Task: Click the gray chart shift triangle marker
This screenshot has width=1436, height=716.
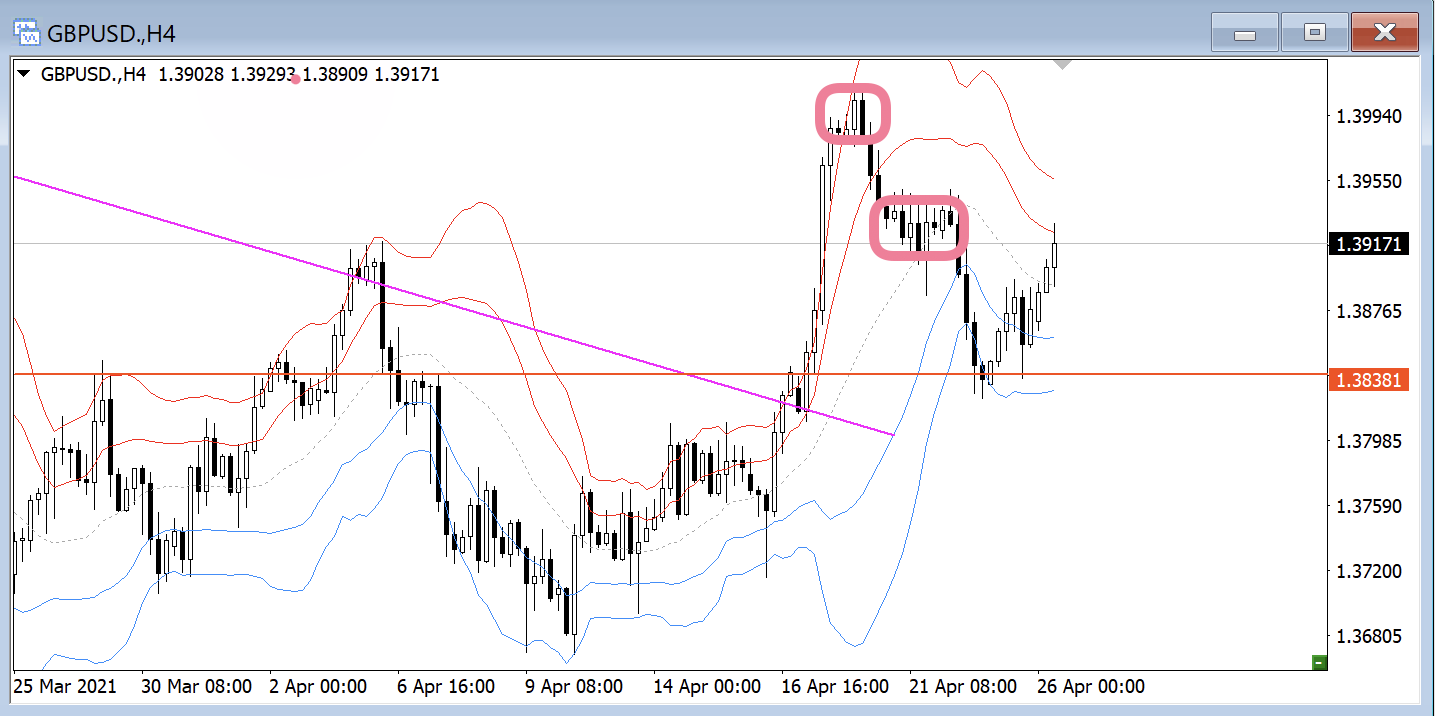Action: (1063, 65)
